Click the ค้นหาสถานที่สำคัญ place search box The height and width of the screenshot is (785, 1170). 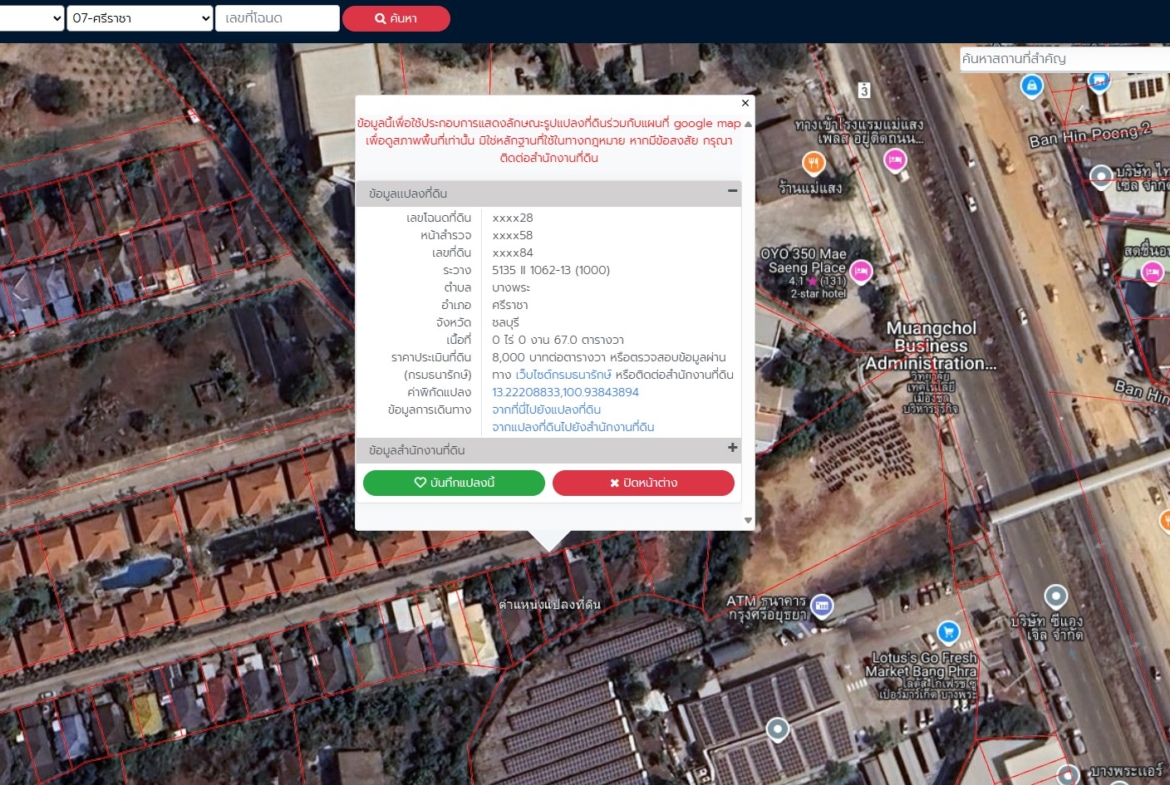(1064, 59)
